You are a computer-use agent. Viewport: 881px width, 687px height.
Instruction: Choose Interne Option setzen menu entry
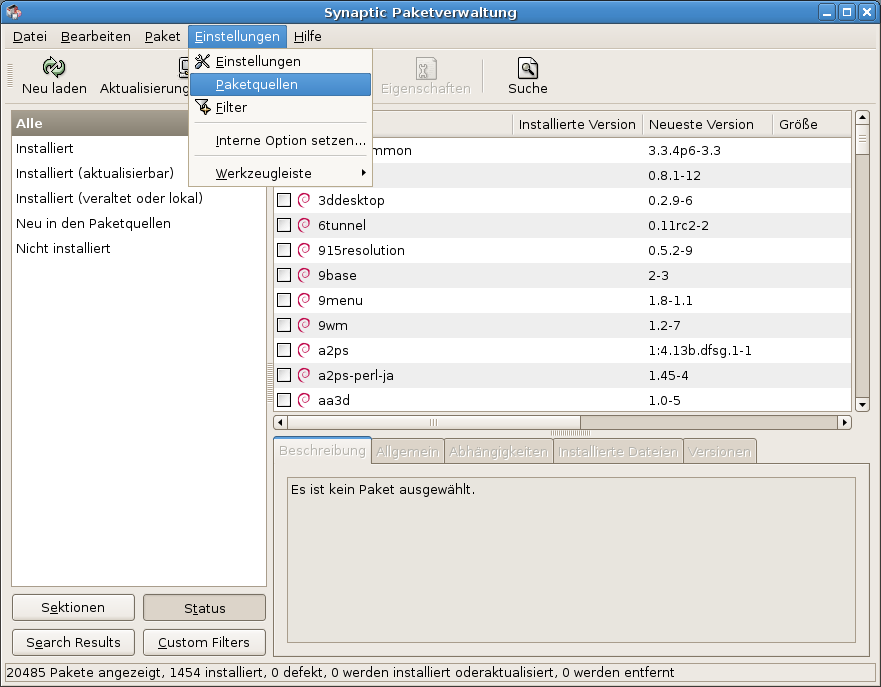(280, 140)
